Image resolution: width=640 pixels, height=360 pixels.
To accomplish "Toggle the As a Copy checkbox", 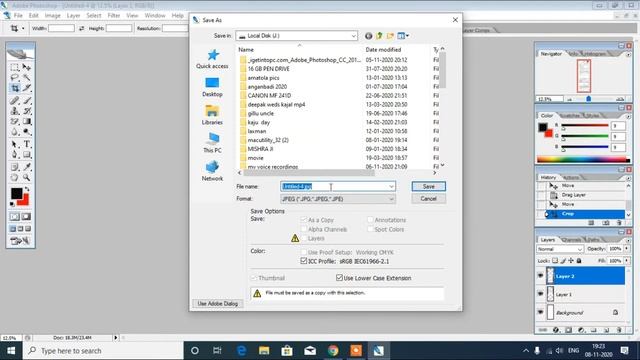I will click(x=304, y=220).
